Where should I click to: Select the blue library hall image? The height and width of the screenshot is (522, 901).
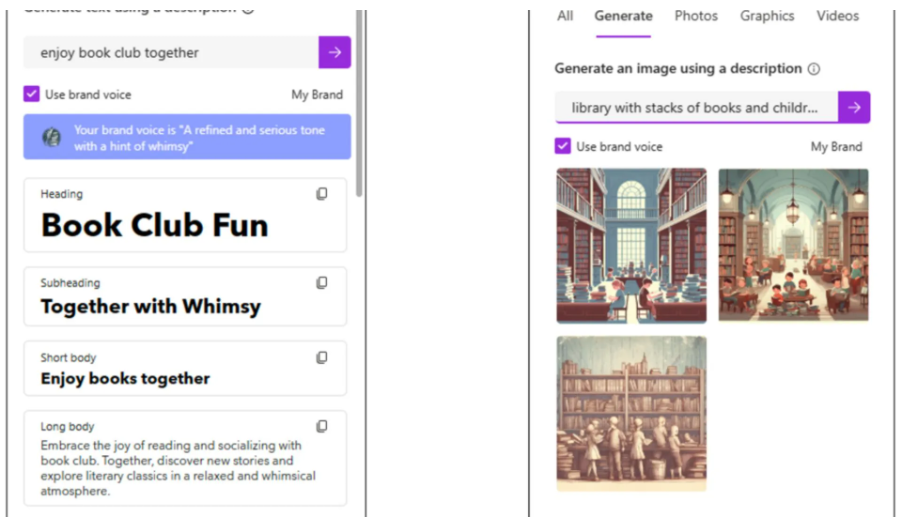pos(631,246)
